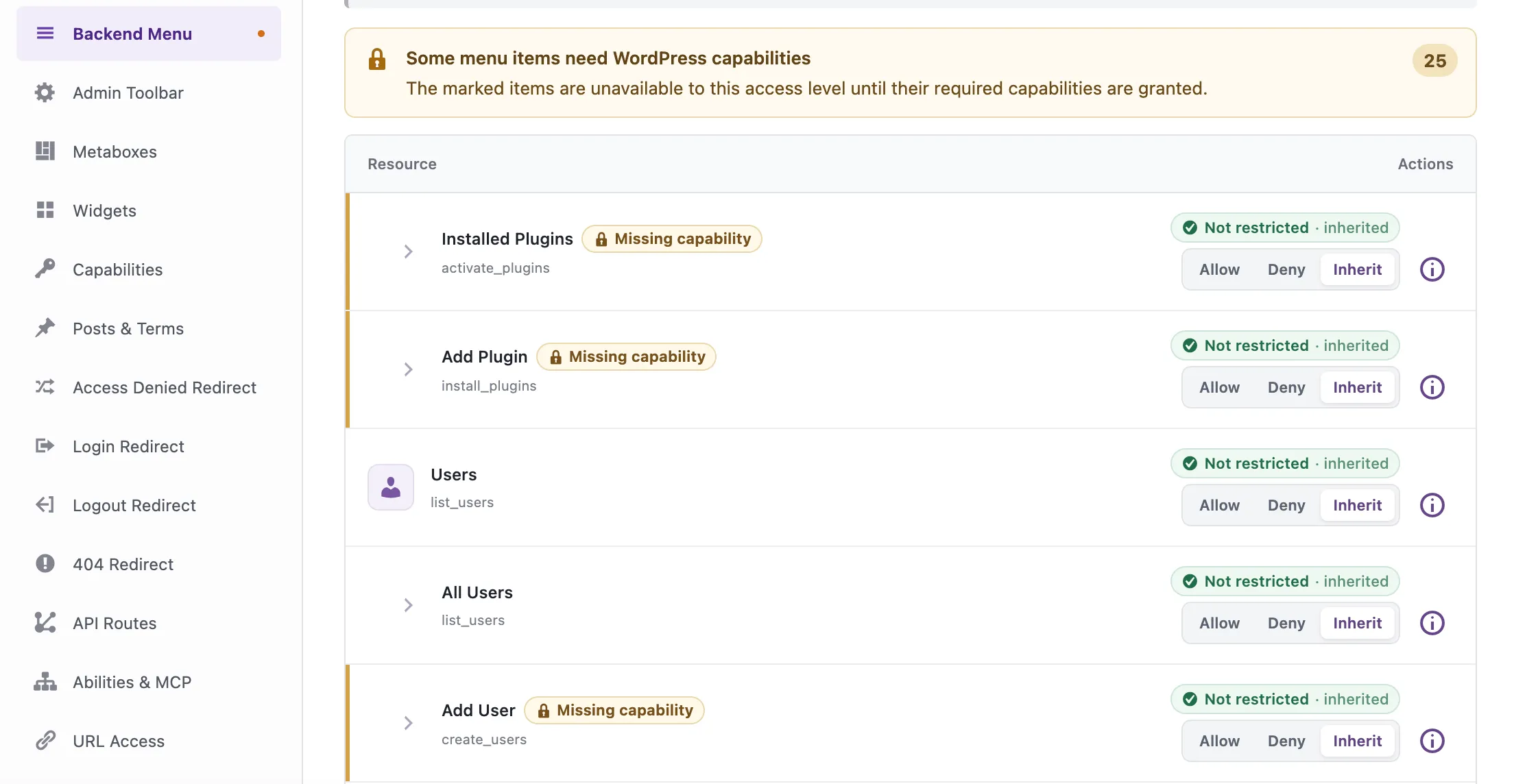Open info for Add Plugin row
Screen dimensions: 1514x784
[x=1432, y=387]
